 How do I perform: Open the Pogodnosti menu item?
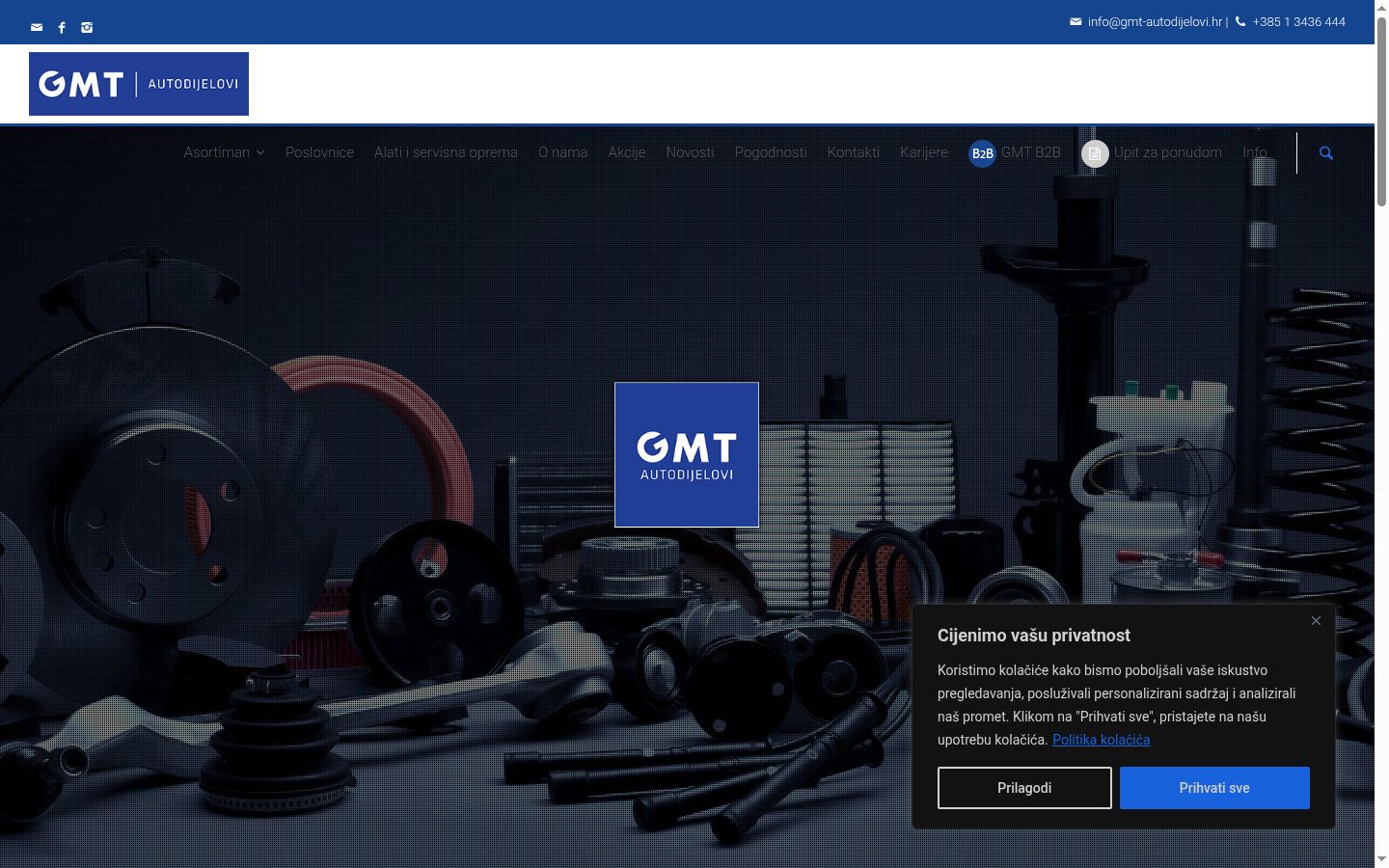click(771, 152)
